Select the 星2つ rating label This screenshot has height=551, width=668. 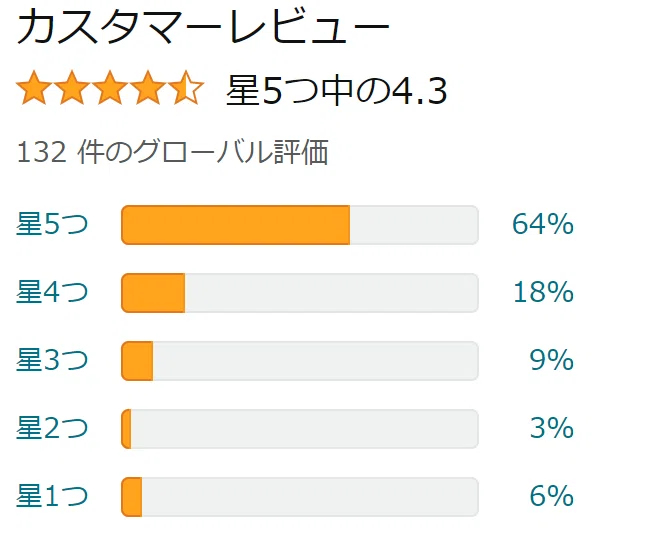coord(52,428)
